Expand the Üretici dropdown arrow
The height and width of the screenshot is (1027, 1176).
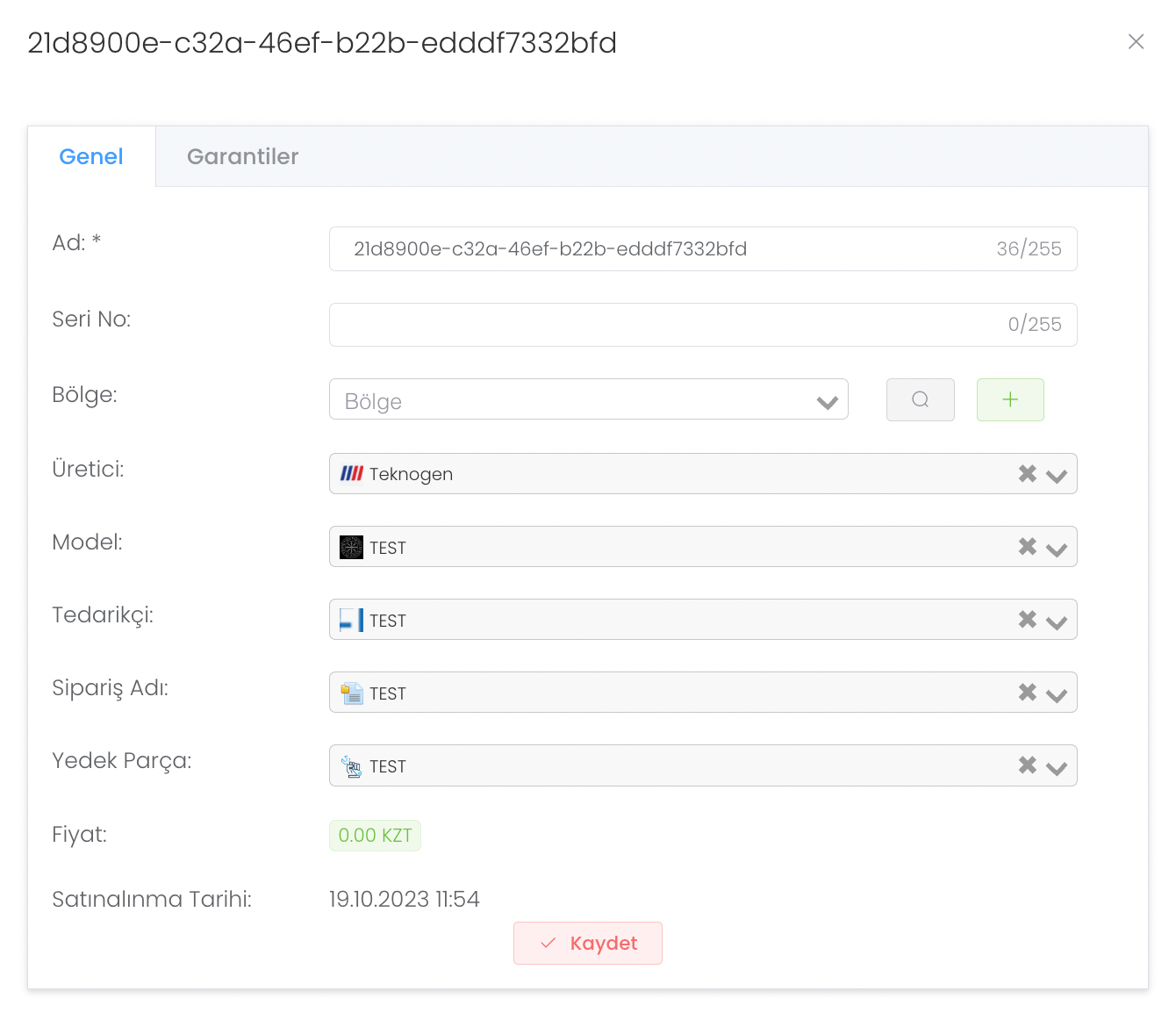(x=1057, y=475)
